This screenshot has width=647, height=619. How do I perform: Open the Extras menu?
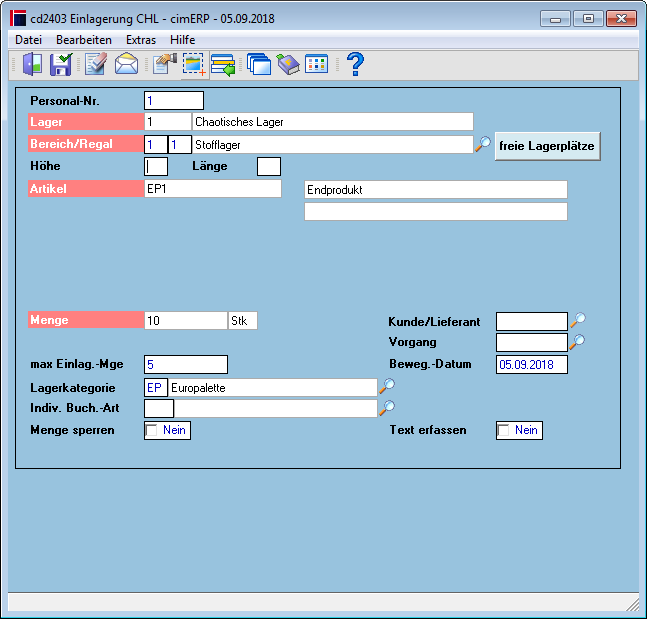click(141, 40)
